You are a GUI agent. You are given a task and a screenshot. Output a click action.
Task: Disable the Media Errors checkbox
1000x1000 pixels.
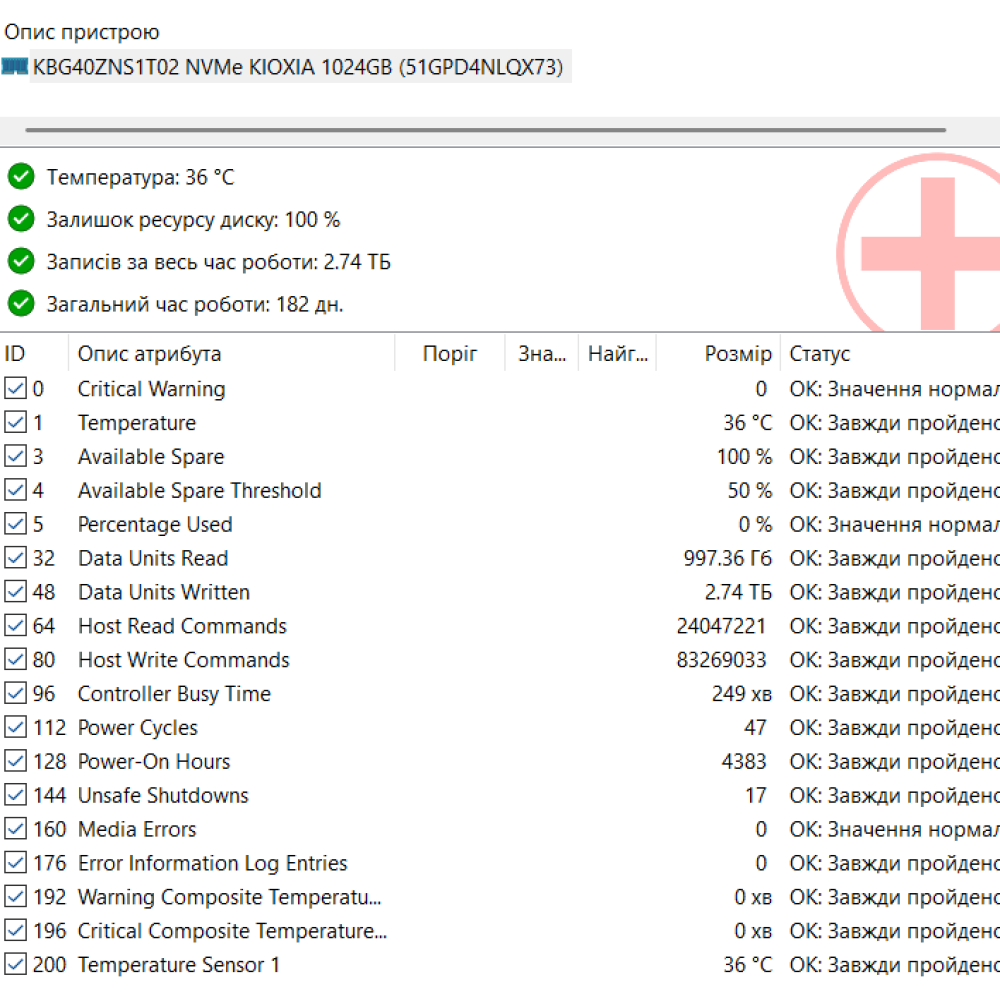pos(16,829)
